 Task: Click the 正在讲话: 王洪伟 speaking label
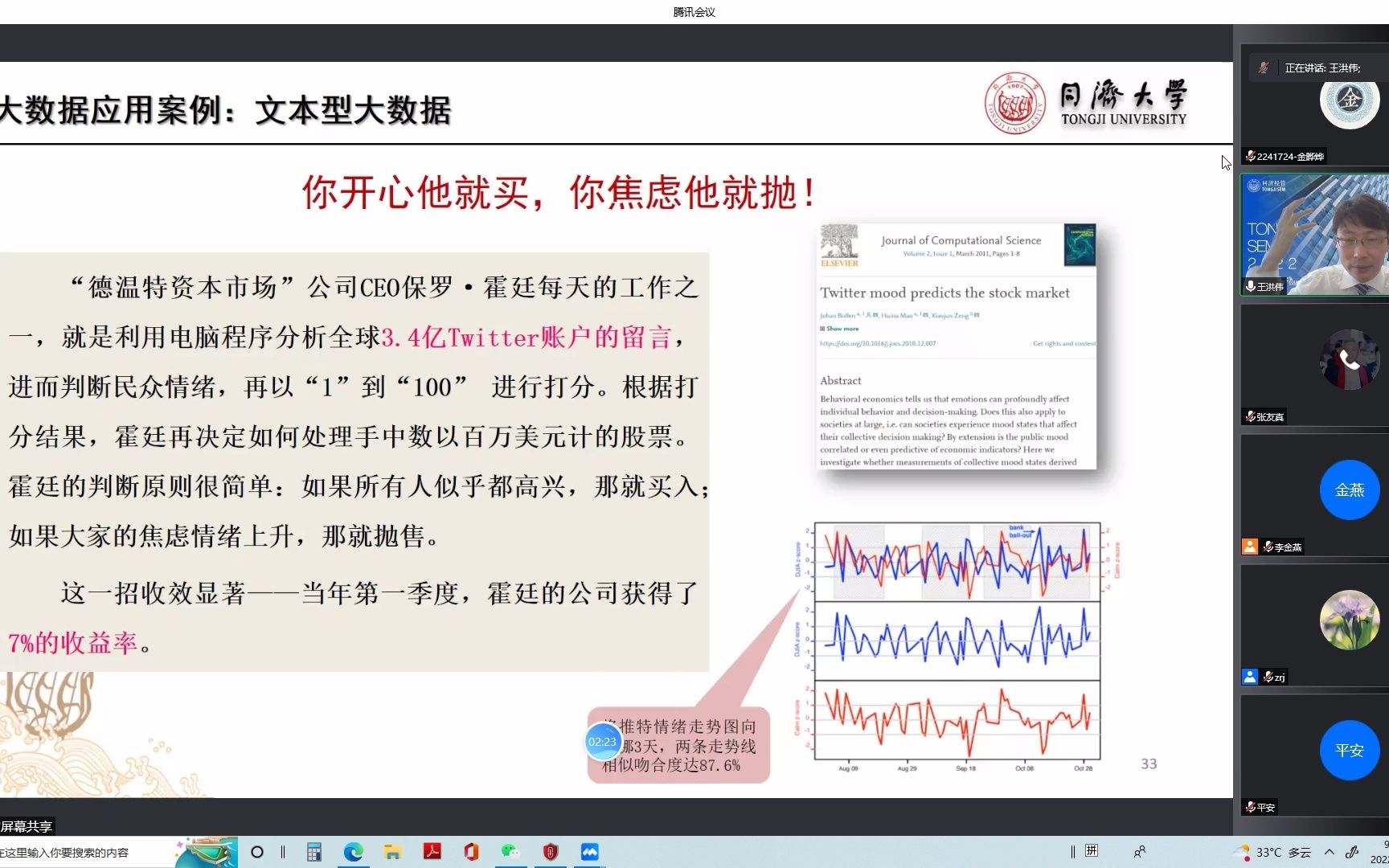click(1322, 68)
